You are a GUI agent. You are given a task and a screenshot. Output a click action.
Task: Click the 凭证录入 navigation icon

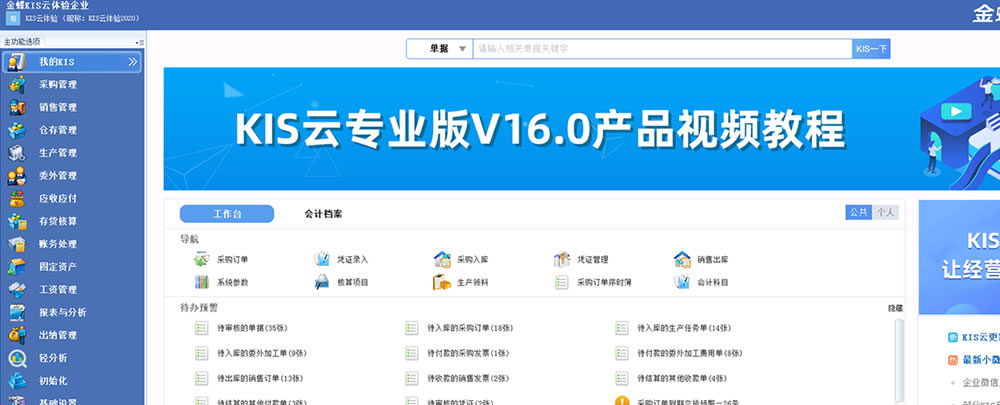coord(322,259)
